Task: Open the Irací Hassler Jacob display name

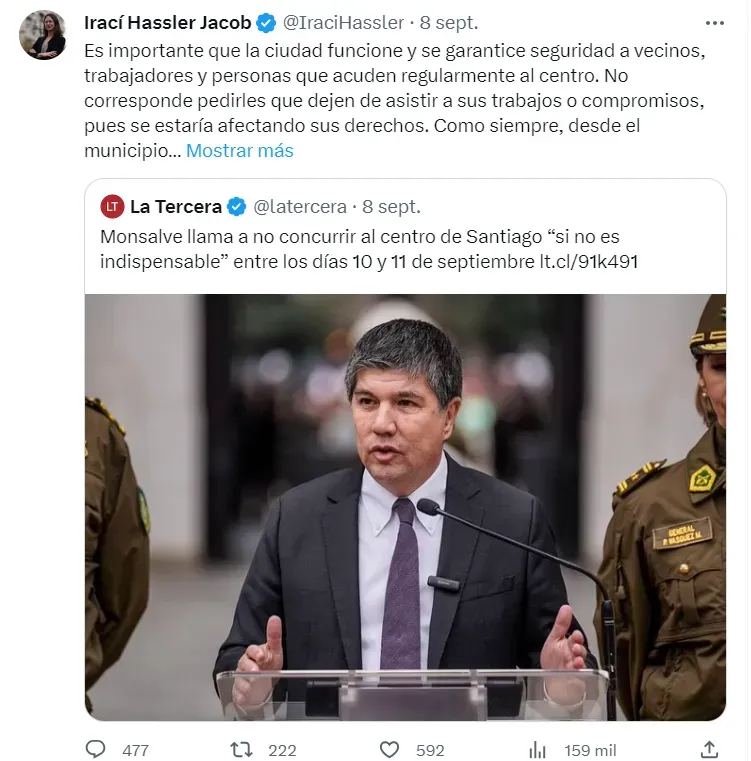Action: (167, 23)
